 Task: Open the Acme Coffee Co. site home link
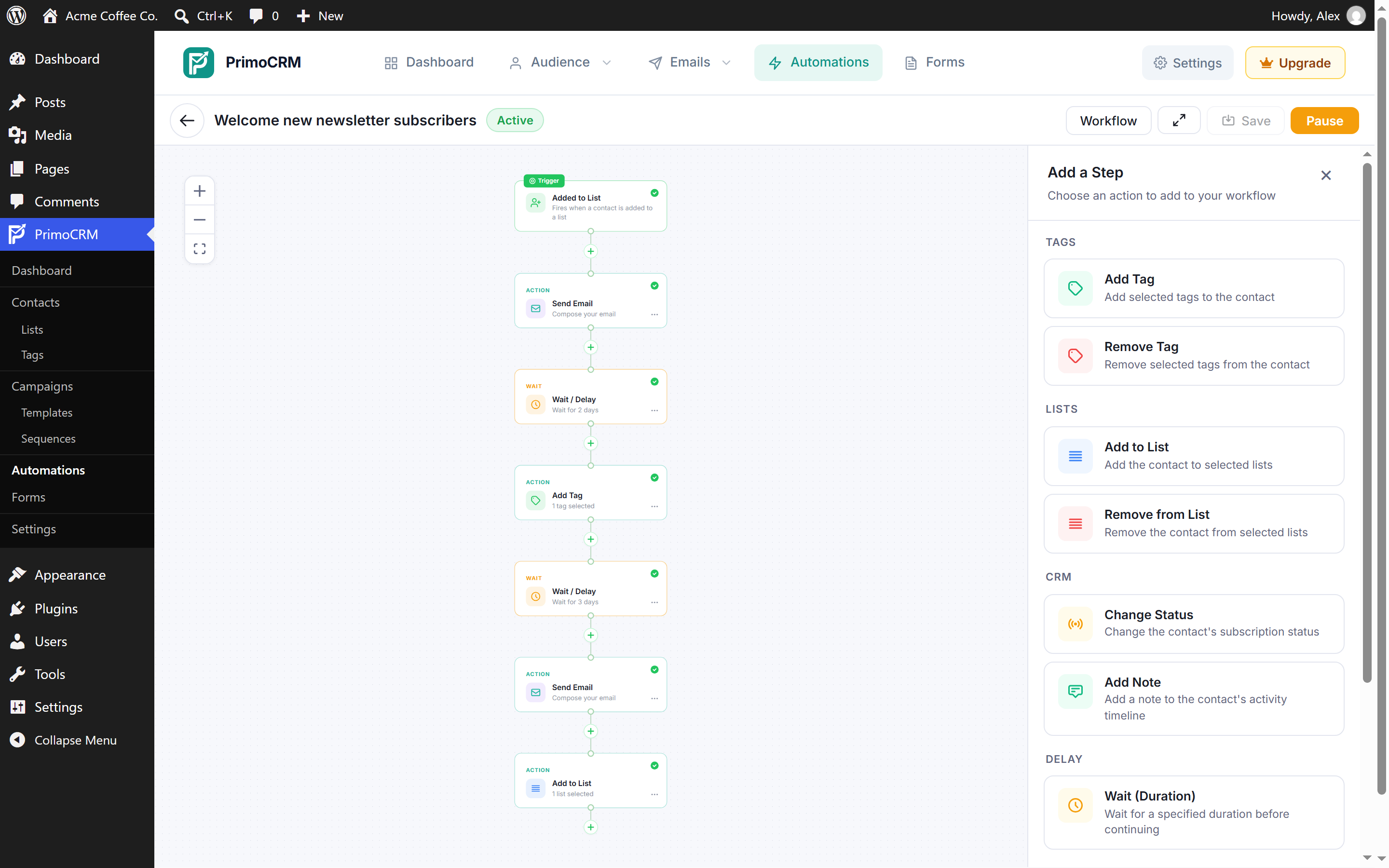click(100, 15)
